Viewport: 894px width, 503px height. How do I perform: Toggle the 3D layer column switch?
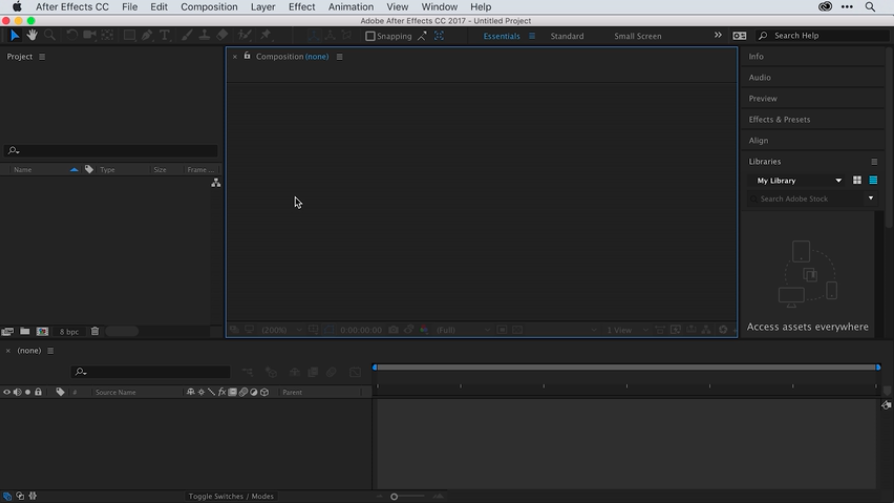(x=265, y=392)
